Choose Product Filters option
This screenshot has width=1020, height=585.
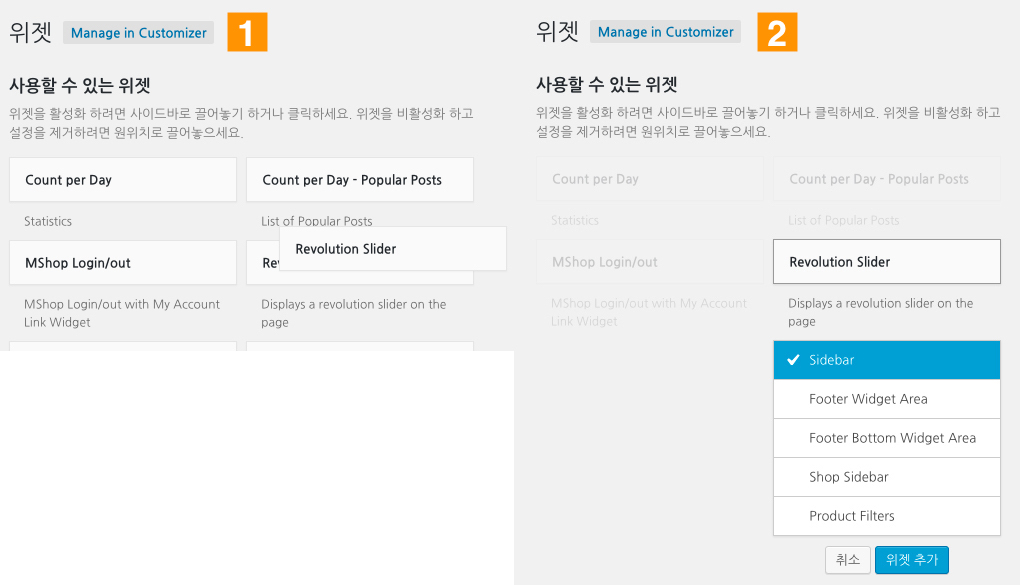tap(887, 516)
